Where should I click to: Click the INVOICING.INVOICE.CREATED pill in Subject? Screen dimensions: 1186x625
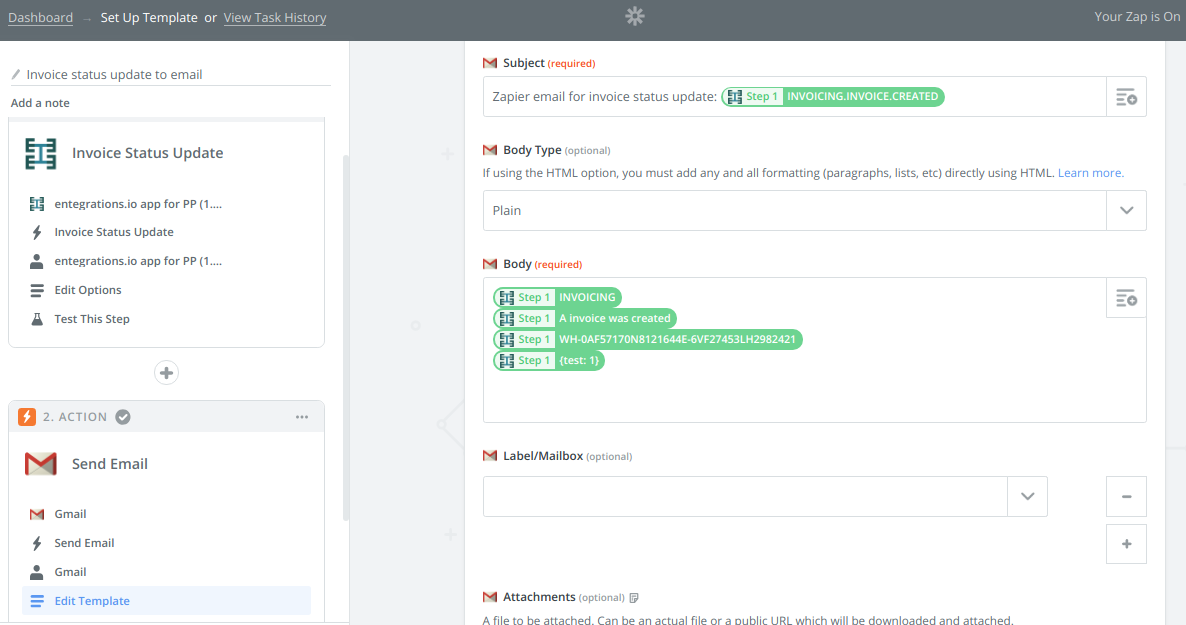coord(833,97)
